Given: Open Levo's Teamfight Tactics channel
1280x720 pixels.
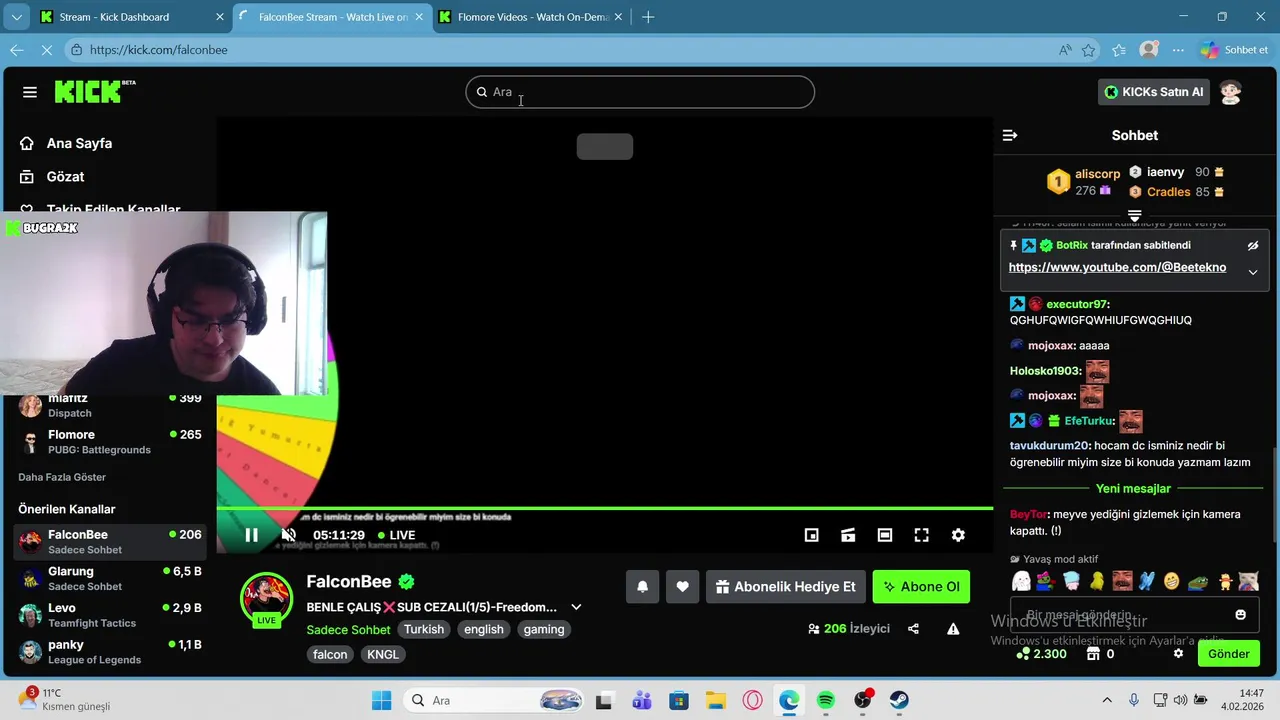Looking at the screenshot, I should 110,615.
